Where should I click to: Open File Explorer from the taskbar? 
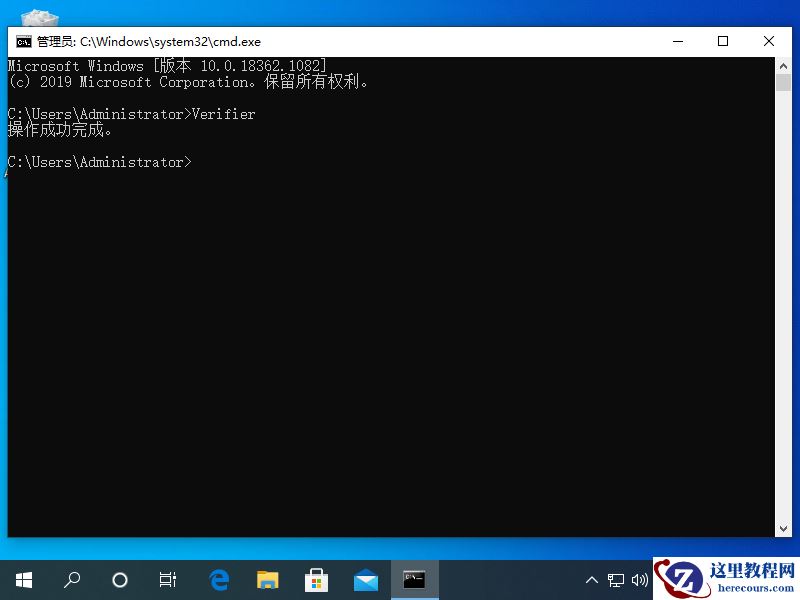(267, 580)
